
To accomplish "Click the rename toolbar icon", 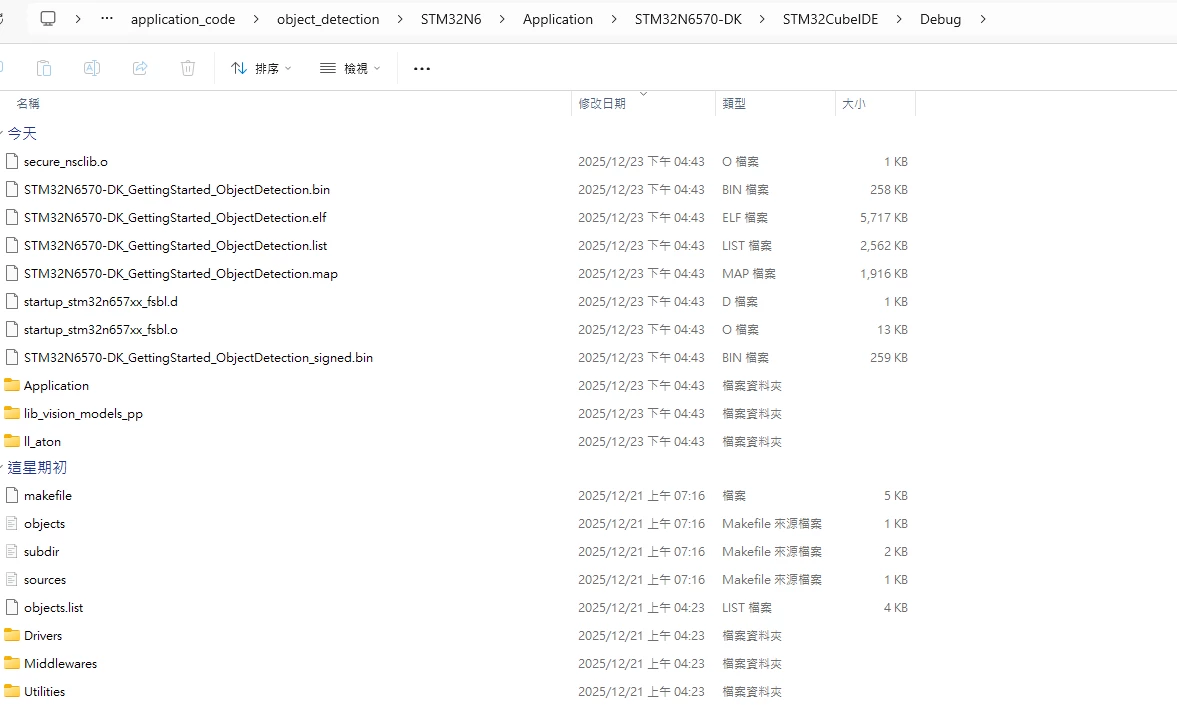I will (92, 68).
